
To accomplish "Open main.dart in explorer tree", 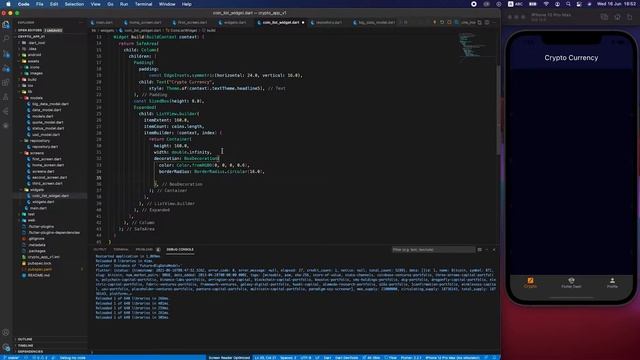I will pos(38,208).
